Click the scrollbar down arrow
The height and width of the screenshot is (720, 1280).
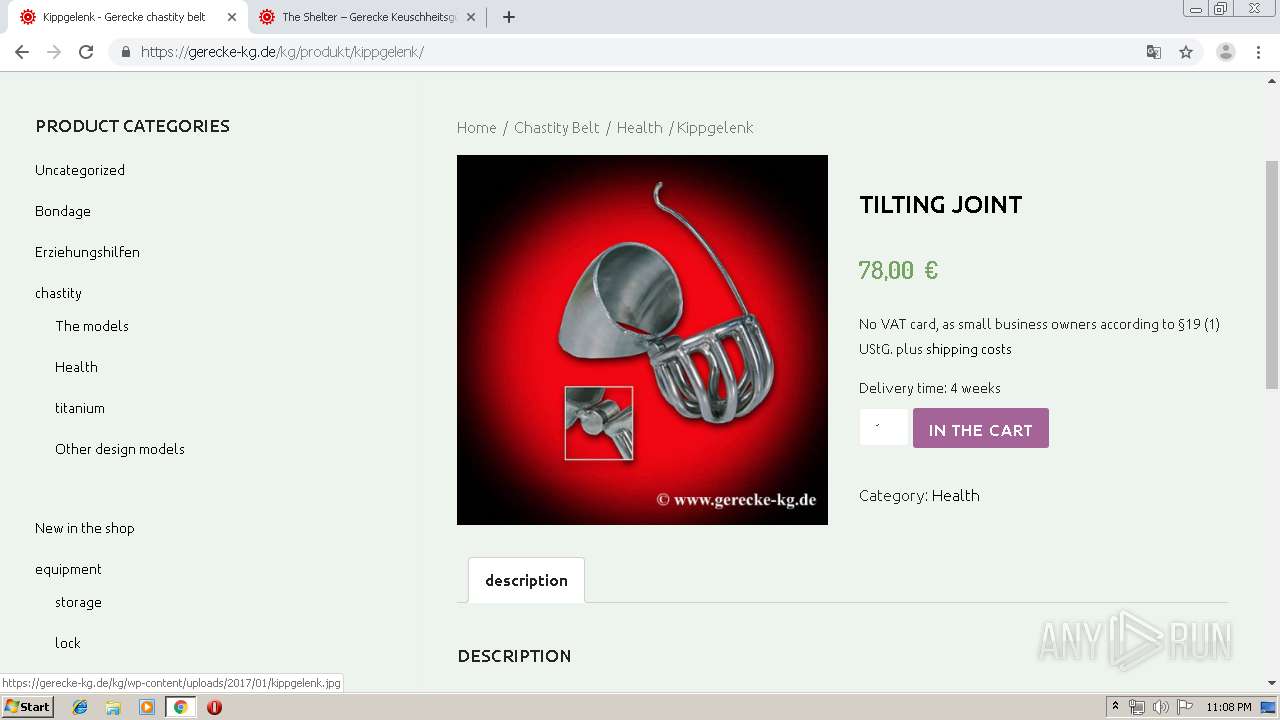click(1272, 683)
